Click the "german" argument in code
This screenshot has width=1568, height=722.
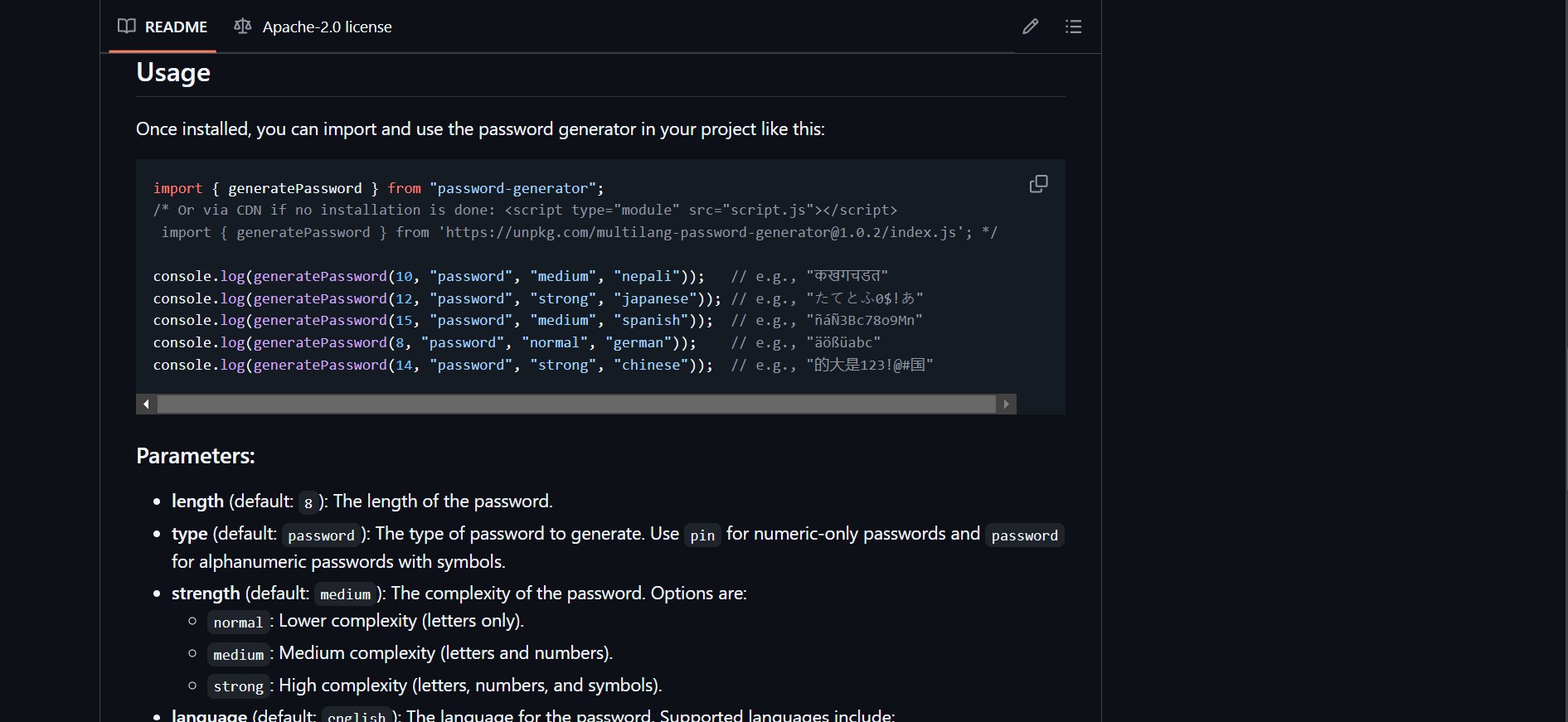[x=638, y=342]
